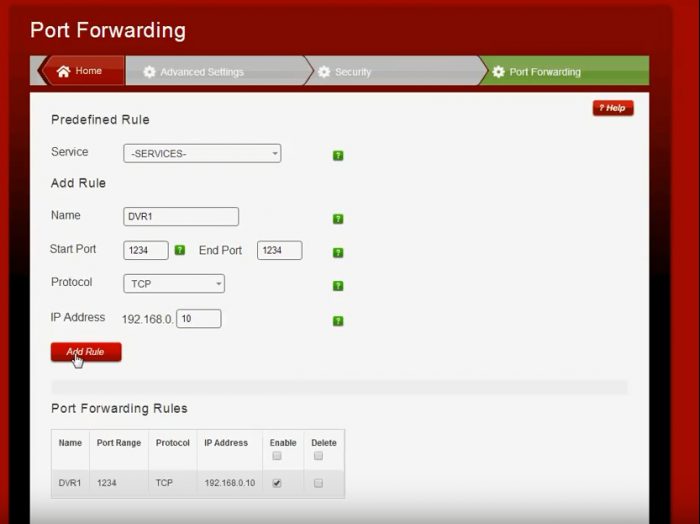
Task: Open the Port Forwarding tab
Action: (x=544, y=72)
